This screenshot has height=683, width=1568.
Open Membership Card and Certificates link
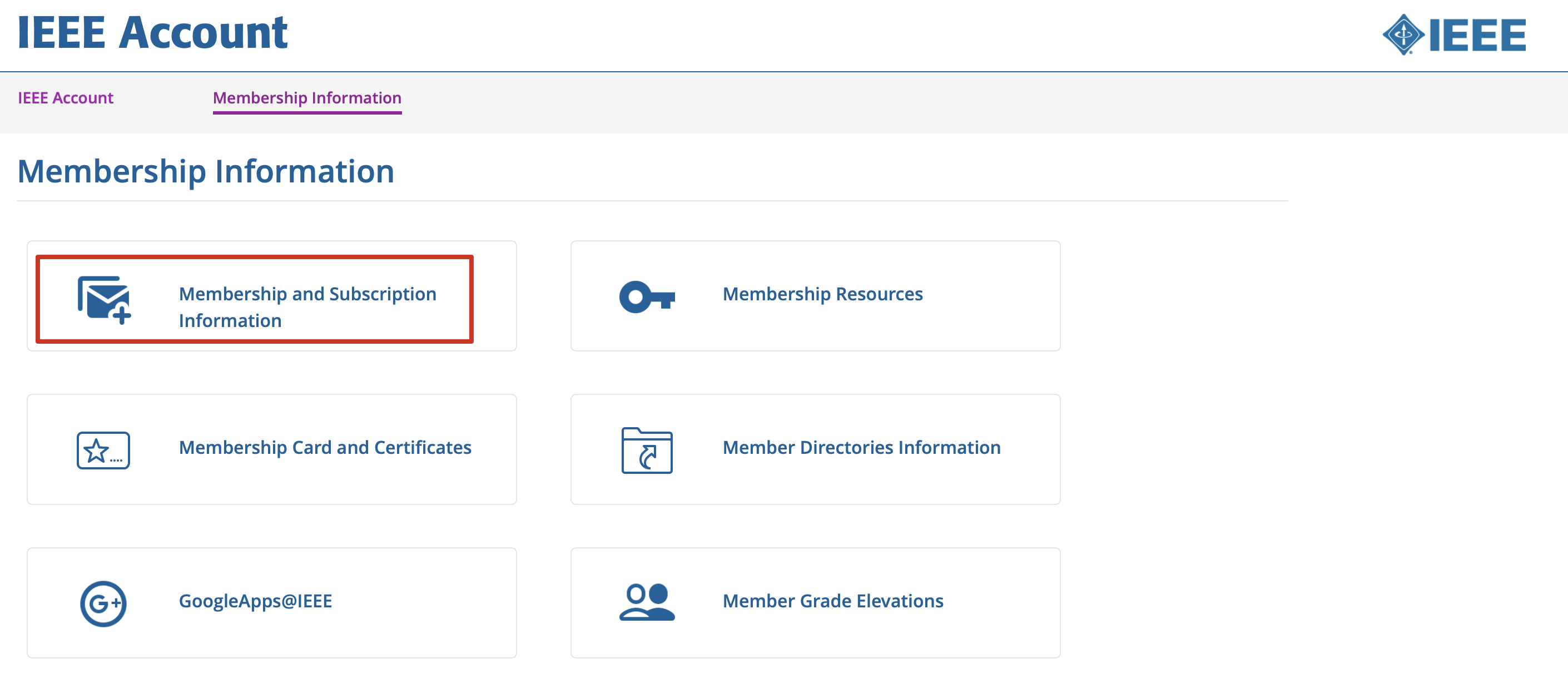325,447
